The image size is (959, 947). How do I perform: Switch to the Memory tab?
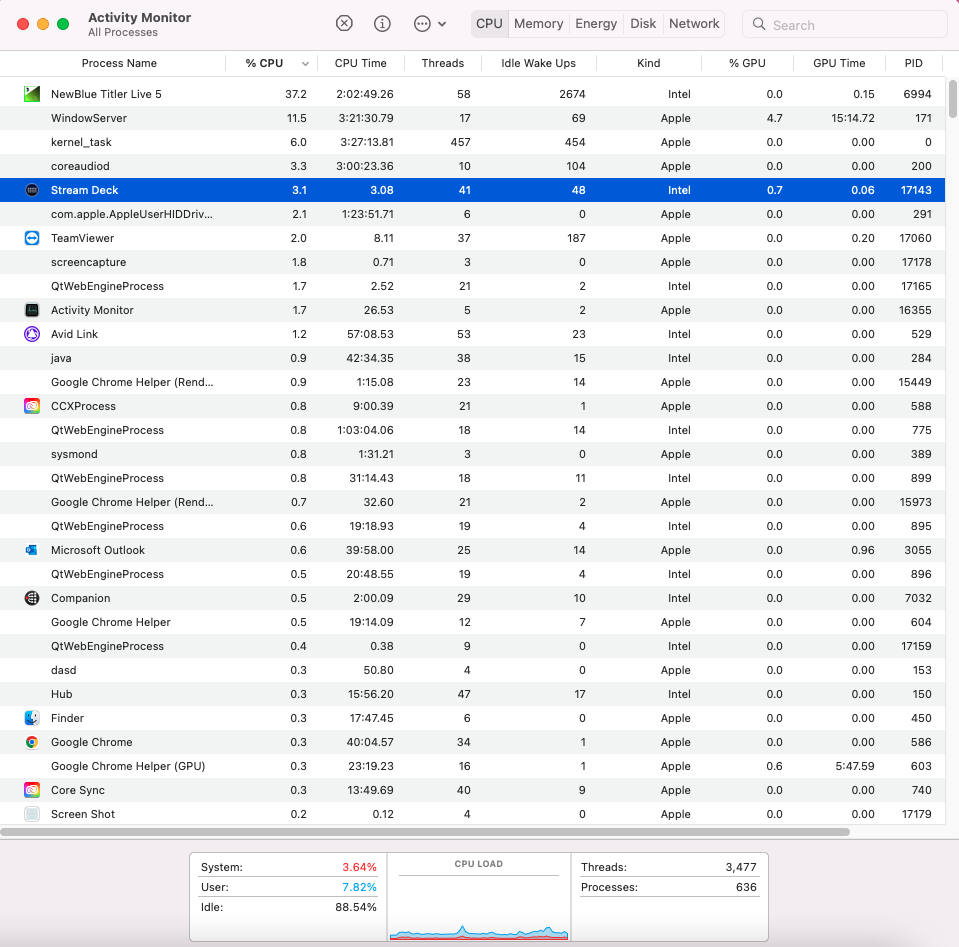(538, 23)
